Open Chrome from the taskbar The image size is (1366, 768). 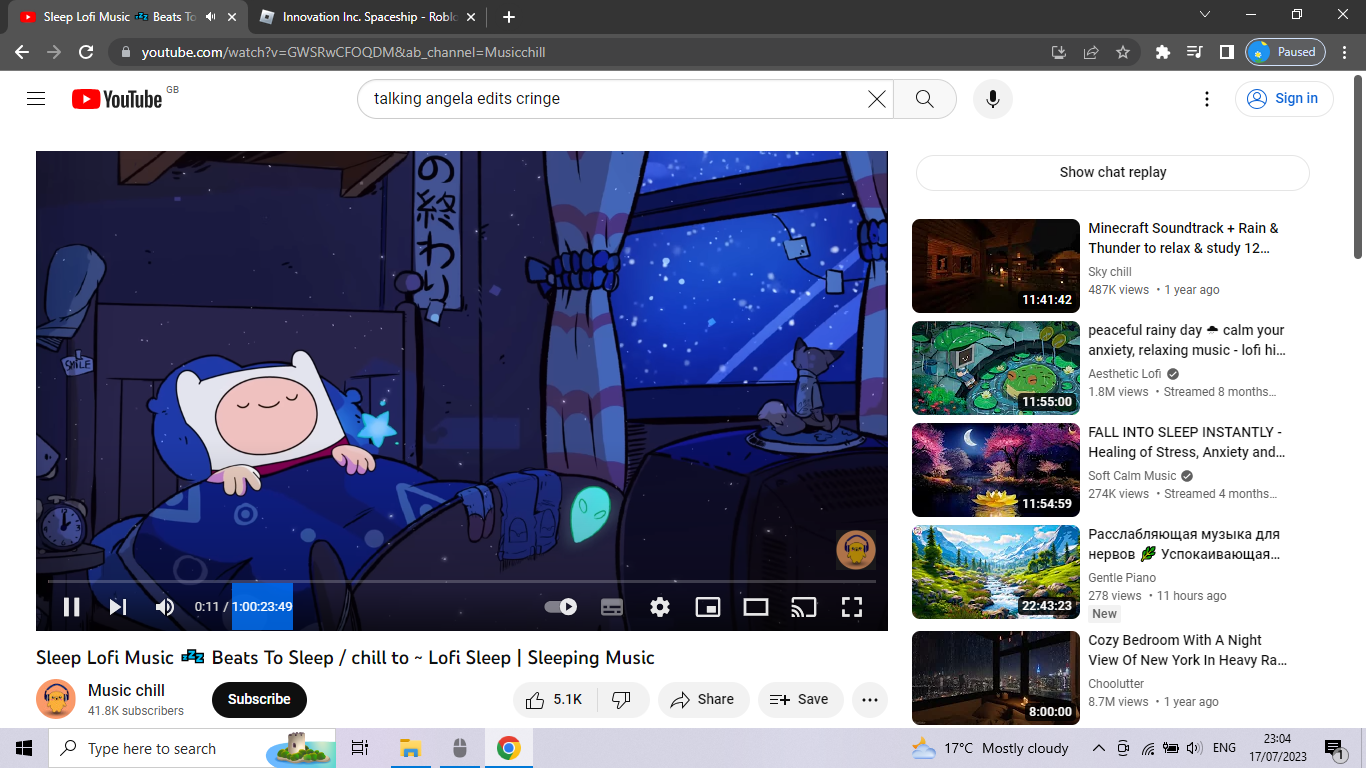[509, 748]
